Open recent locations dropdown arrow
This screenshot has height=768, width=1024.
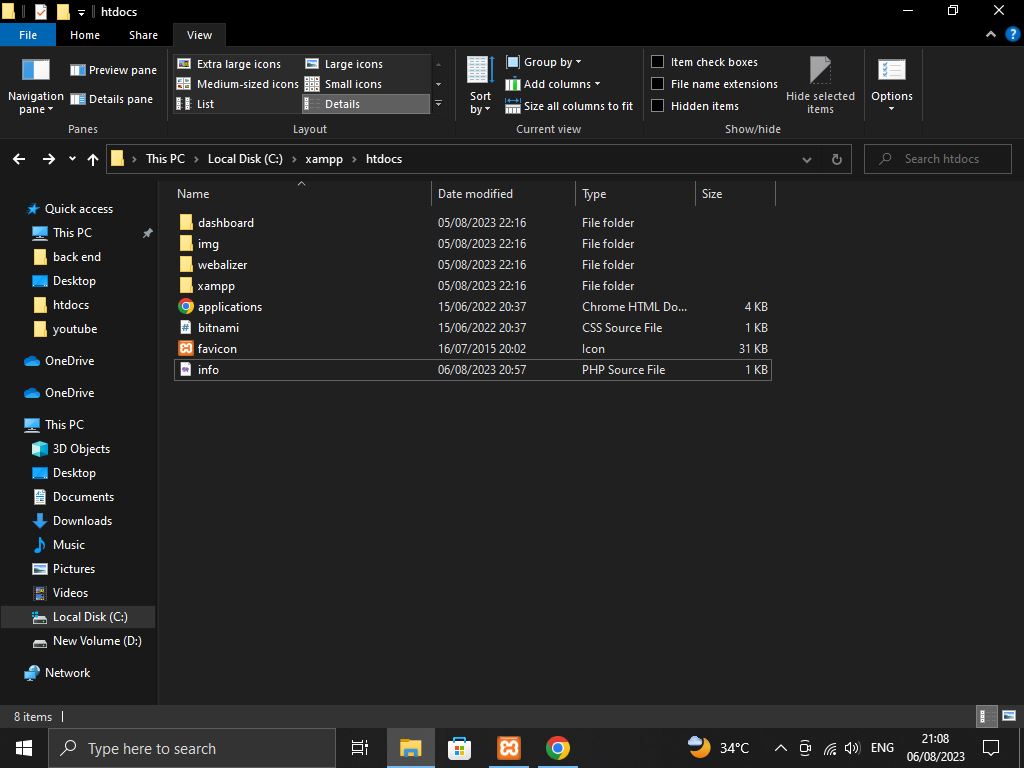click(x=72, y=159)
